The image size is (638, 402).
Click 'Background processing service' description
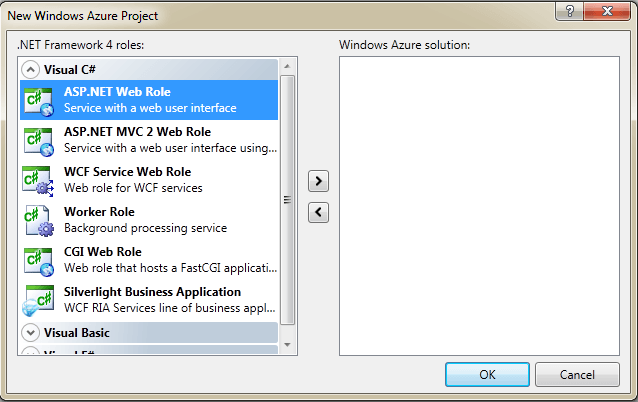[x=145, y=228]
